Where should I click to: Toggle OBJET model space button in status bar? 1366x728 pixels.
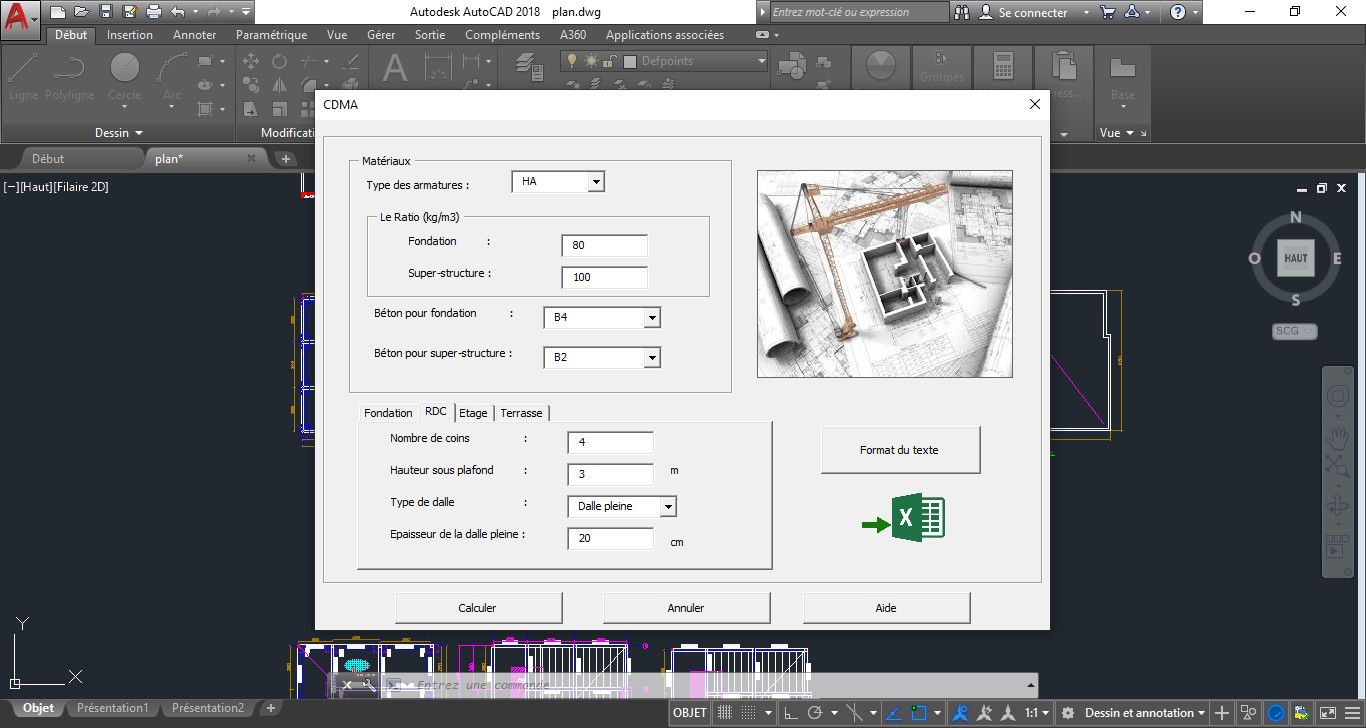(690, 713)
